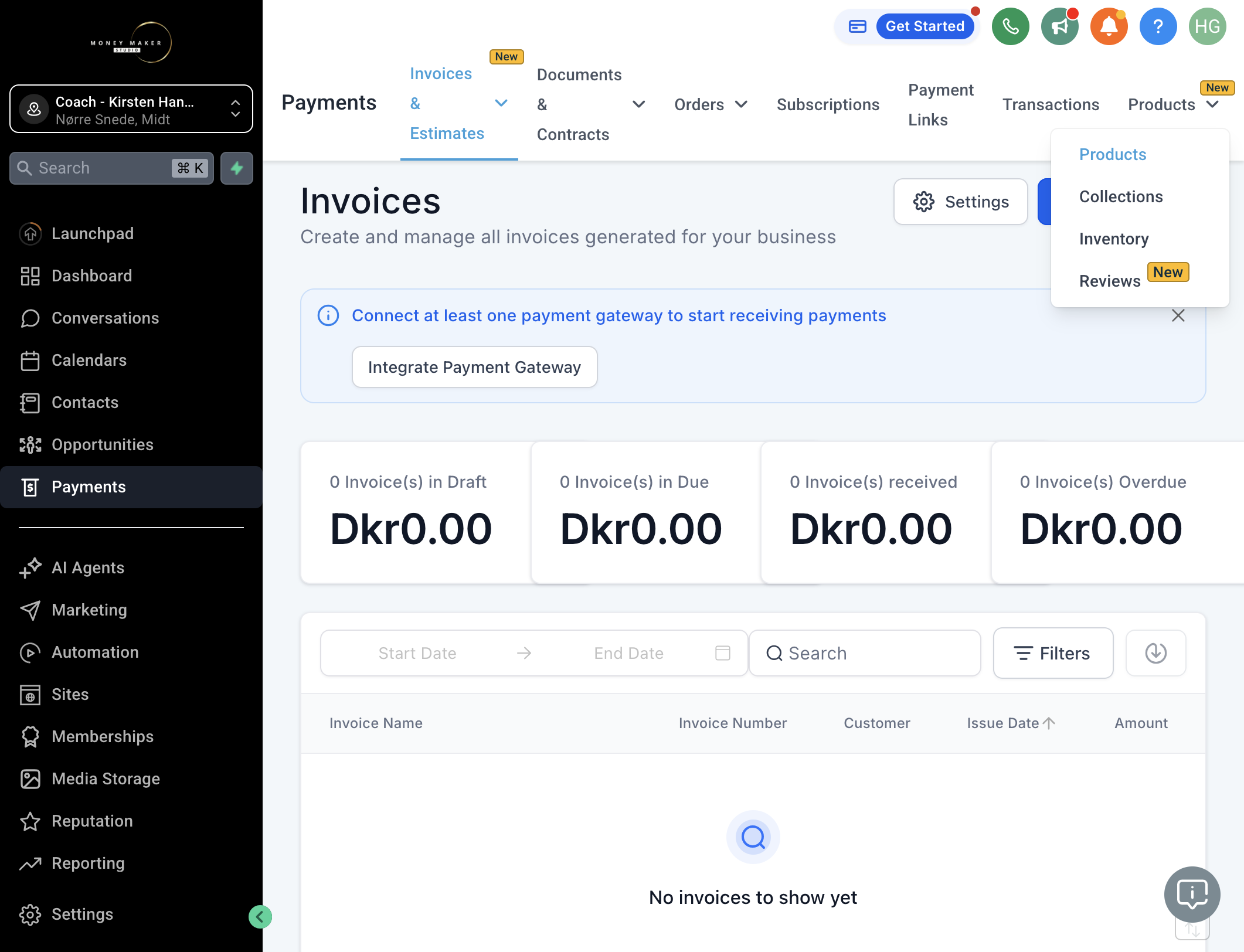The image size is (1244, 952).
Task: Click the End Date field
Action: (628, 653)
